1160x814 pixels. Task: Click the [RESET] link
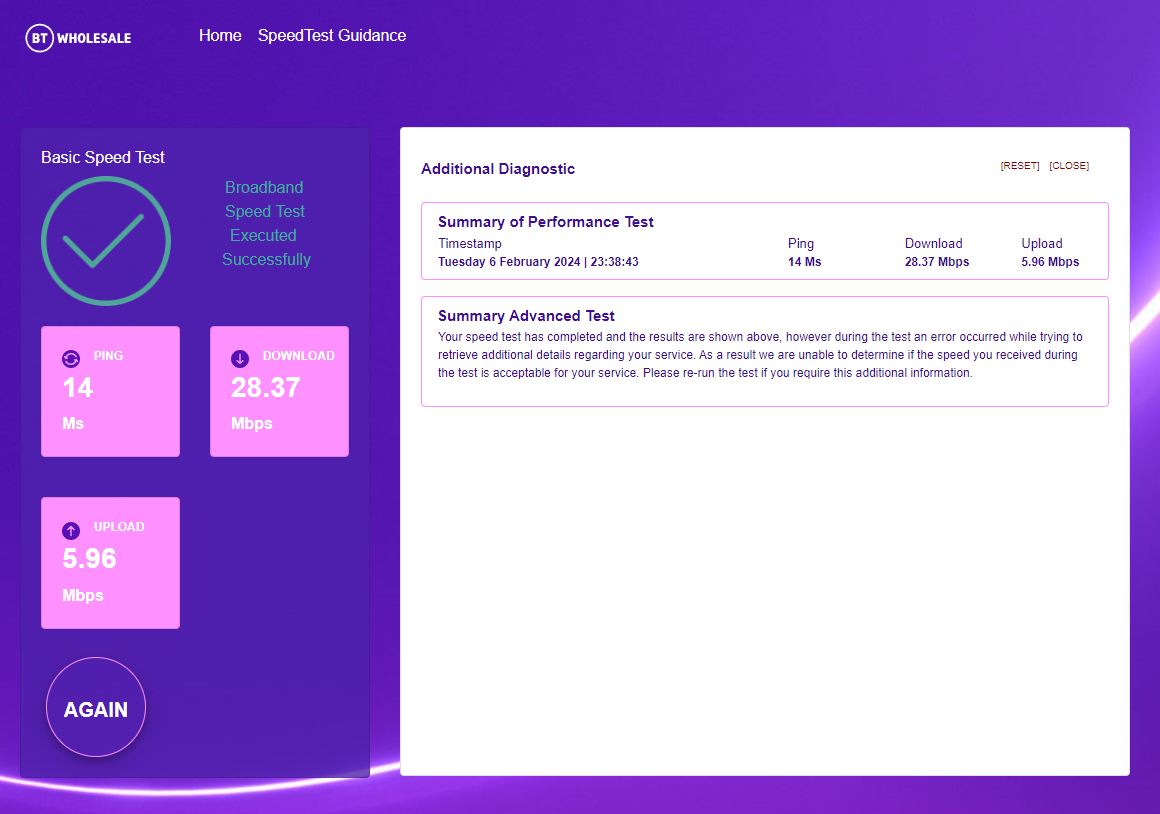pyautogui.click(x=1019, y=166)
